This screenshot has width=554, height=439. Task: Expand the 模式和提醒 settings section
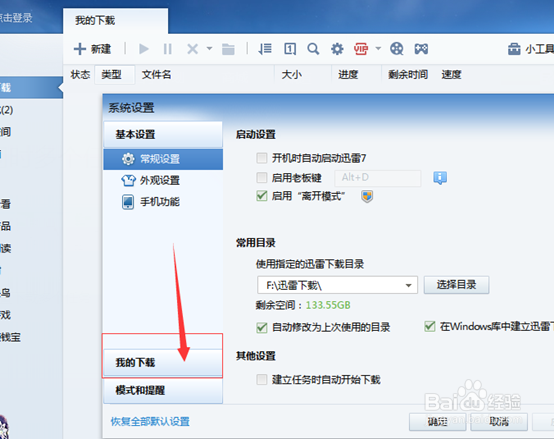tap(163, 391)
